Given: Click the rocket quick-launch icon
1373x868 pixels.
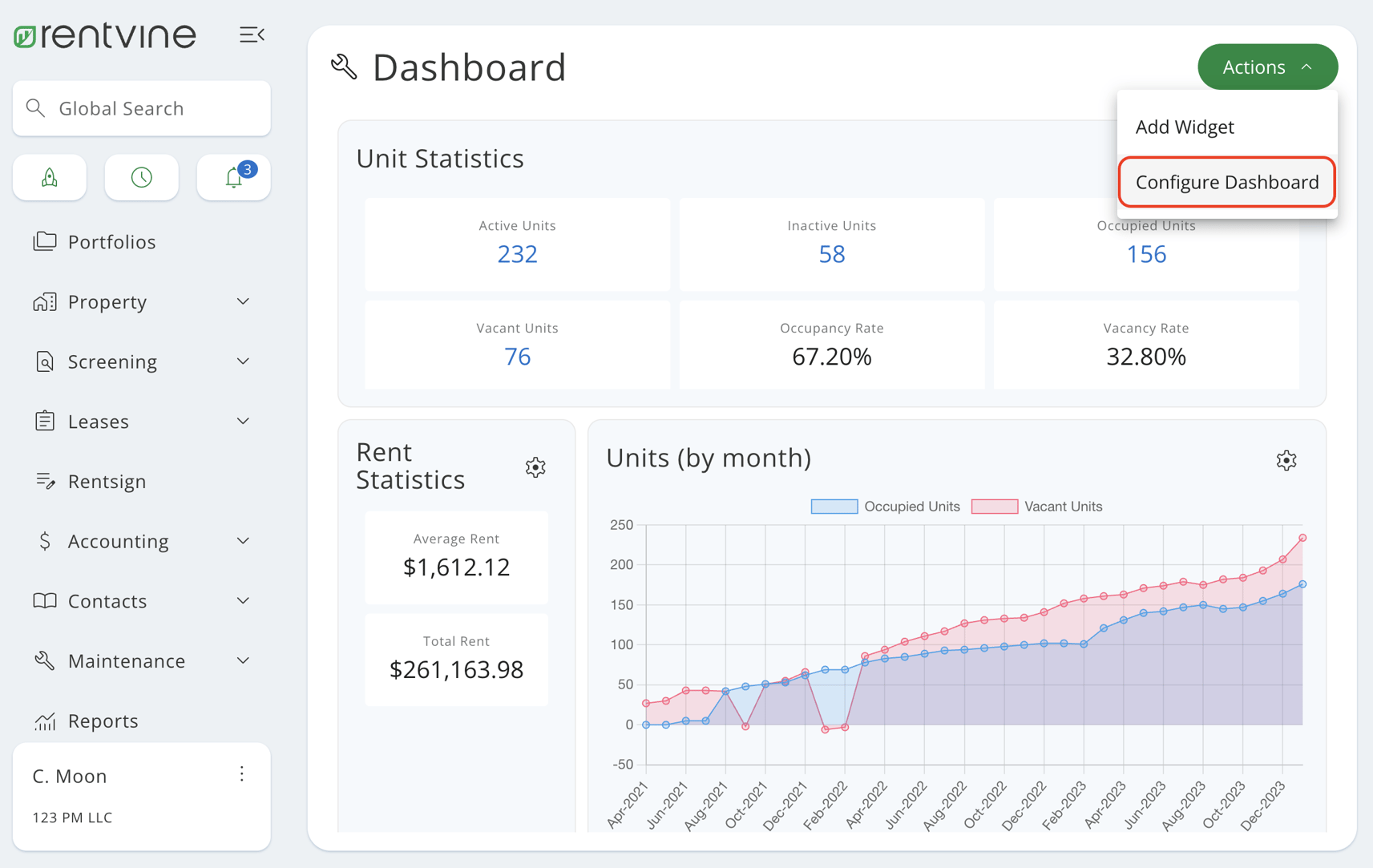Looking at the screenshot, I should point(49,177).
